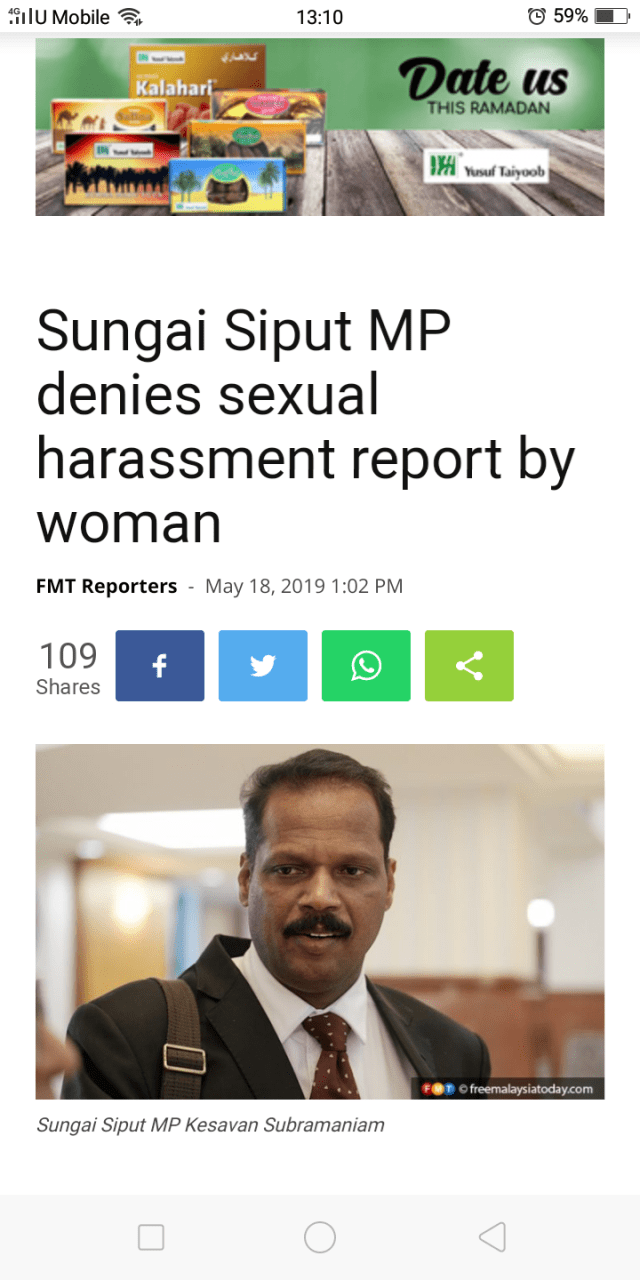Tweet the article via Twitter button
This screenshot has width=640, height=1280.
coord(263,665)
